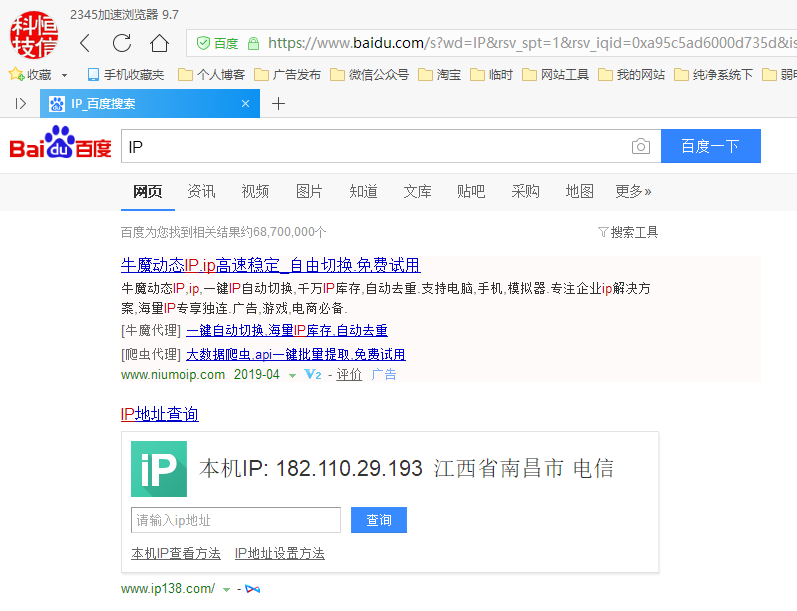Open the 我的网站 bookmark folder
This screenshot has height=611, width=797.
tap(632, 75)
